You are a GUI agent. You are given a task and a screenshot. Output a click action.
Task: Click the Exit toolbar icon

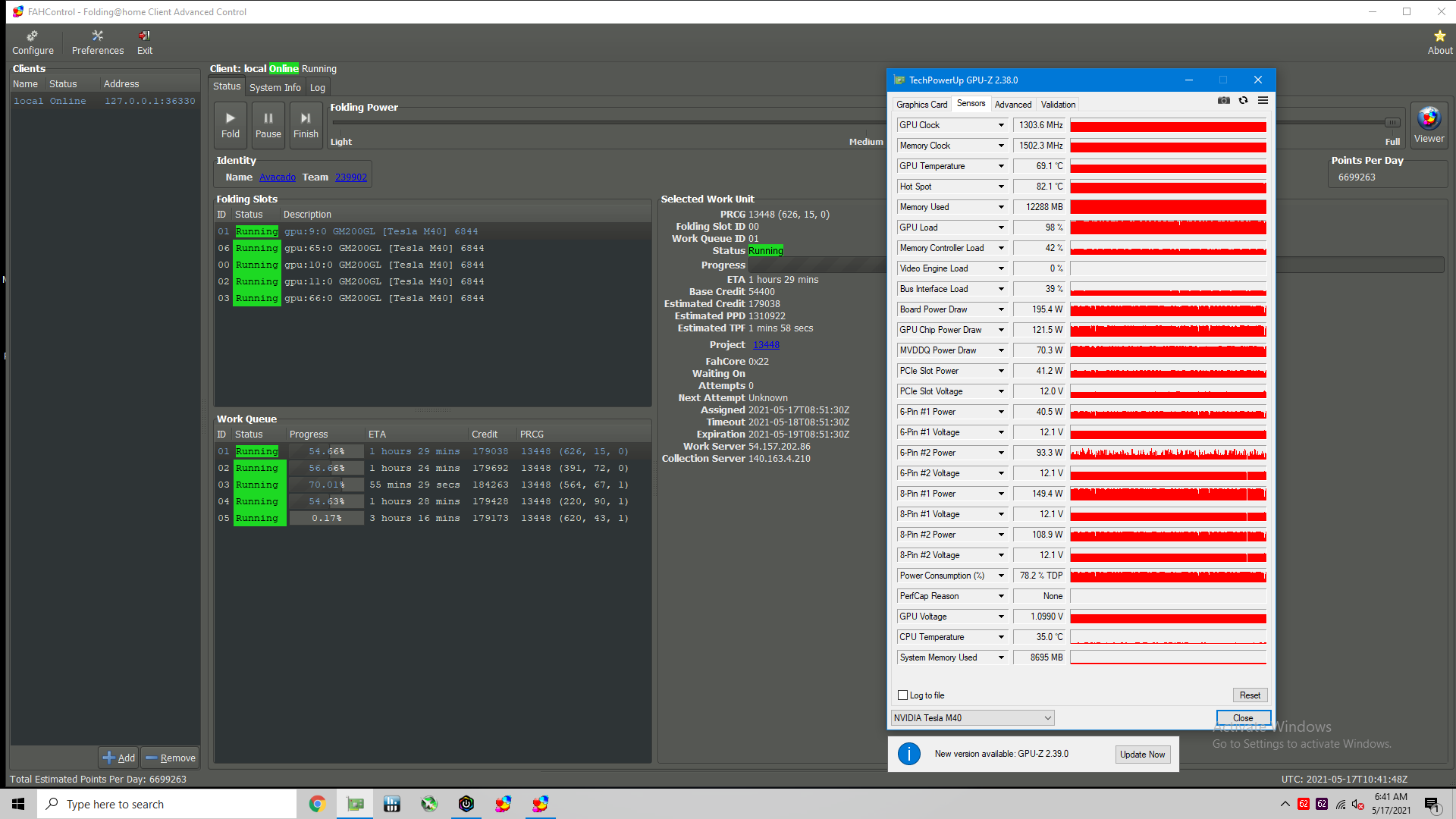145,43
